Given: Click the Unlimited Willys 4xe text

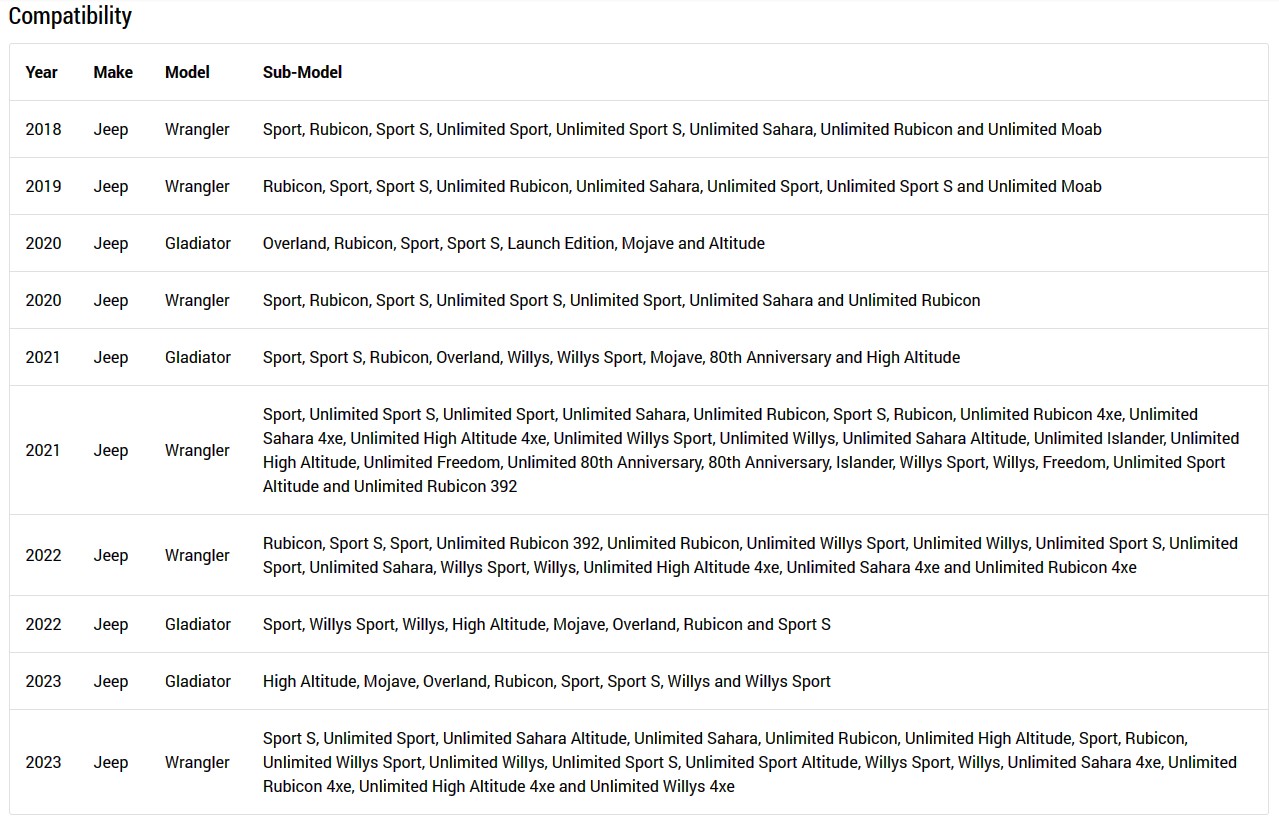Looking at the screenshot, I should point(662,786).
